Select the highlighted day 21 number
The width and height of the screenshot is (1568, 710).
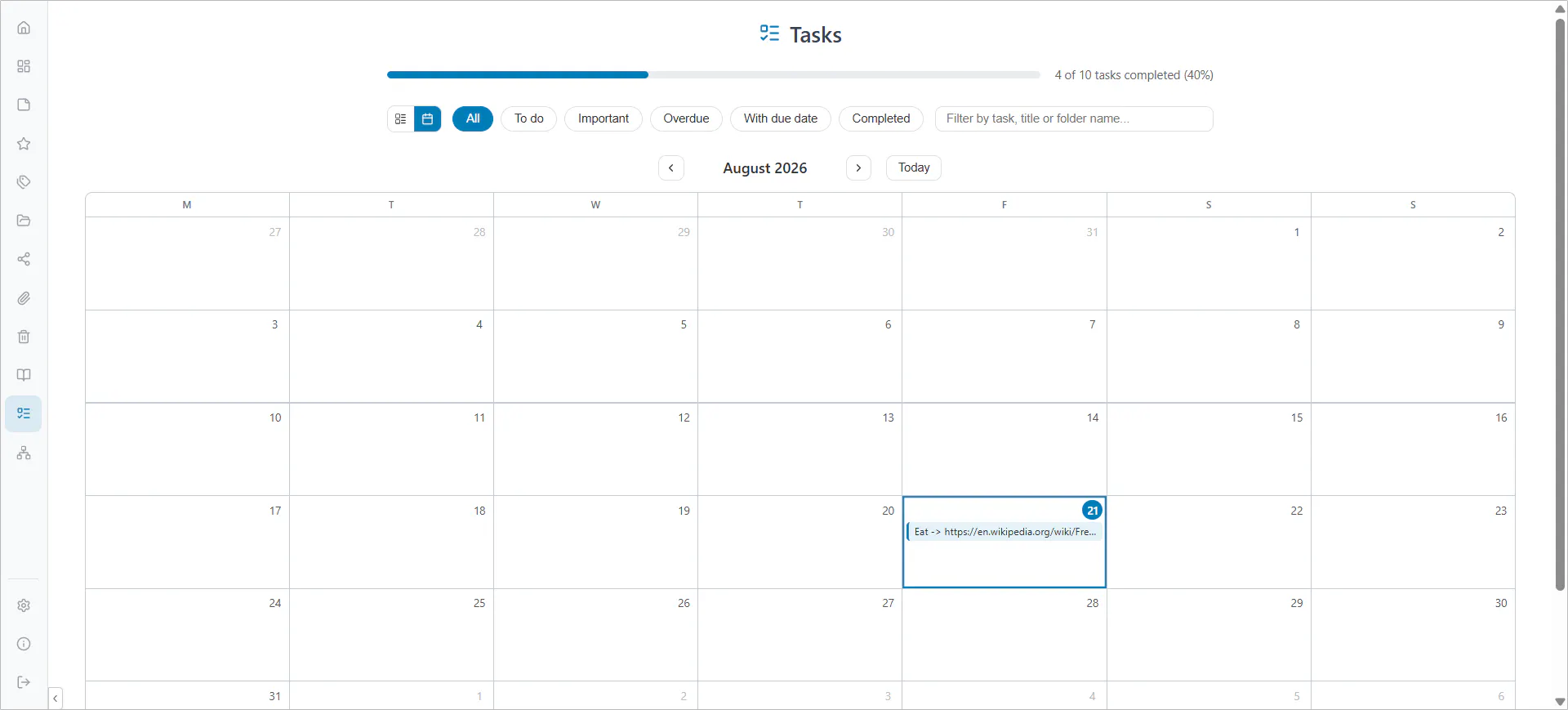tap(1092, 511)
